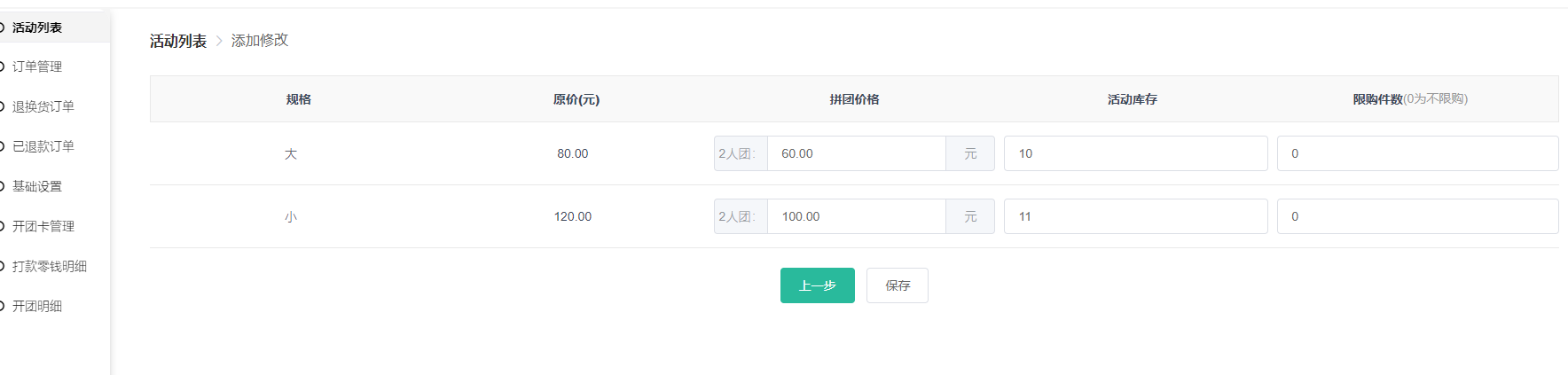Go to 订单管理 sidebar item
This screenshot has height=375, width=1568.
[x=37, y=66]
